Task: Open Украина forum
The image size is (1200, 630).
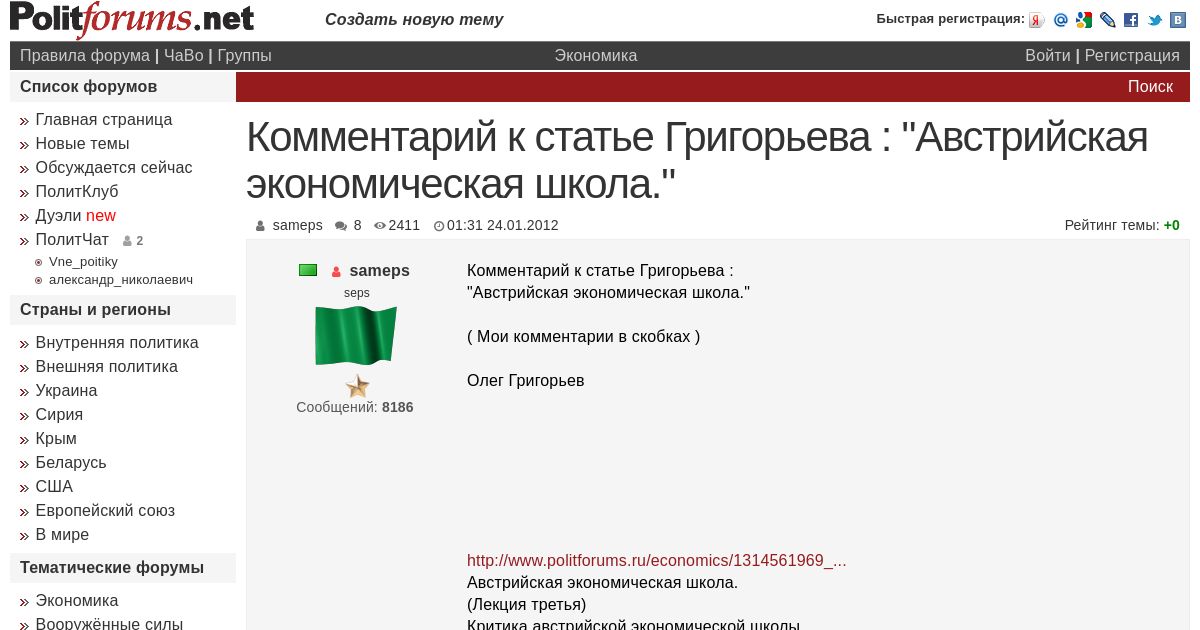Action: (x=66, y=391)
